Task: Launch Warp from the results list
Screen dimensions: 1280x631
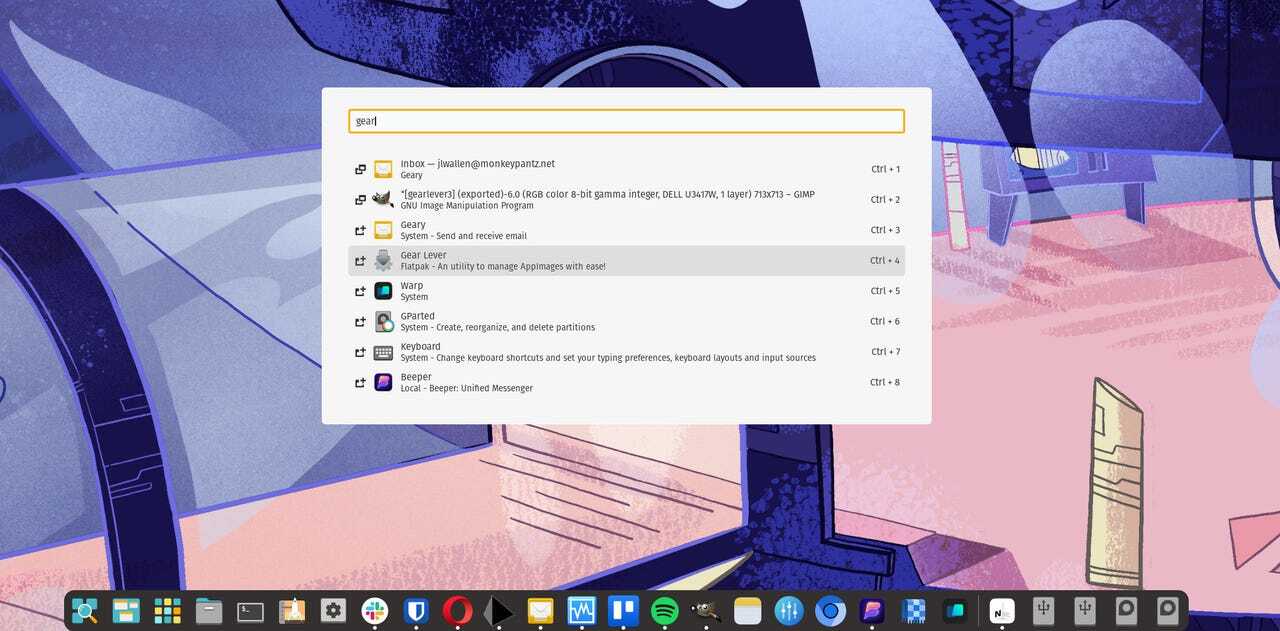Action: pyautogui.click(x=626, y=291)
